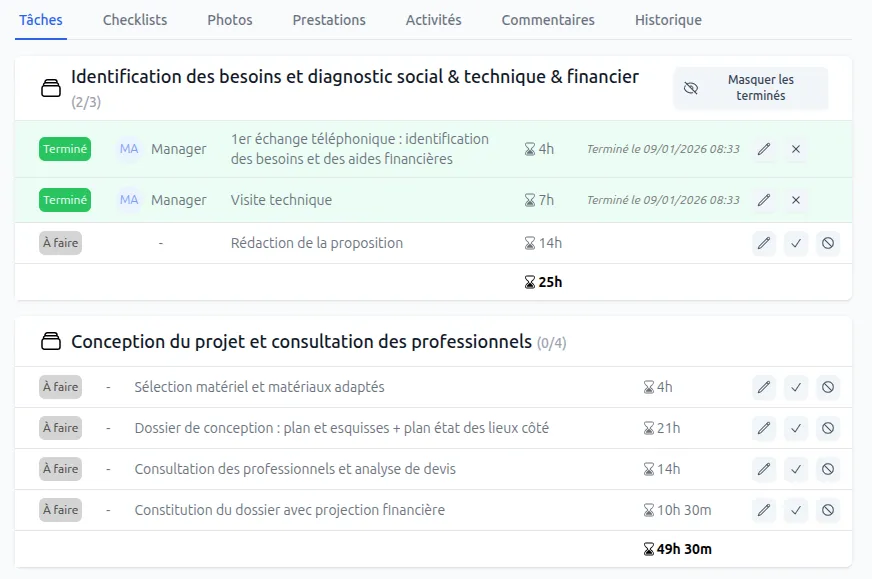This screenshot has width=872, height=579.
Task: Collapse Conception du projet section
Action: pyautogui.click(x=50, y=342)
